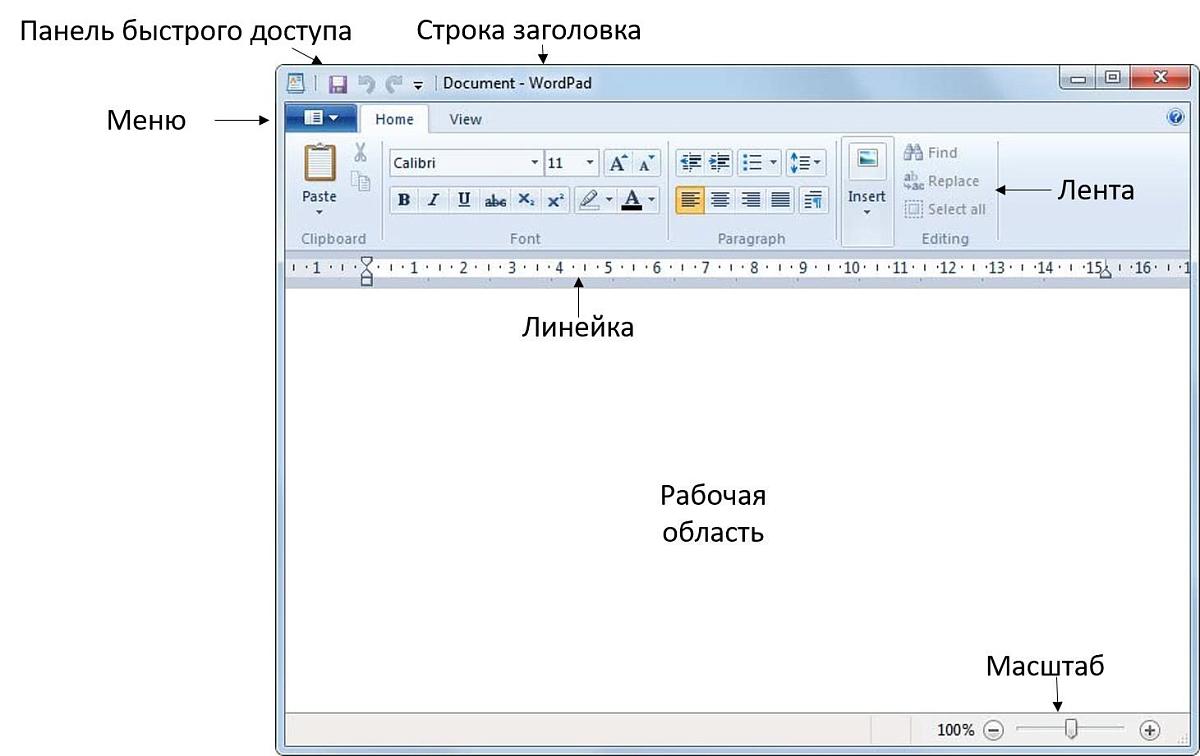
Task: Click the right indent marker on ruler
Action: (x=1105, y=273)
